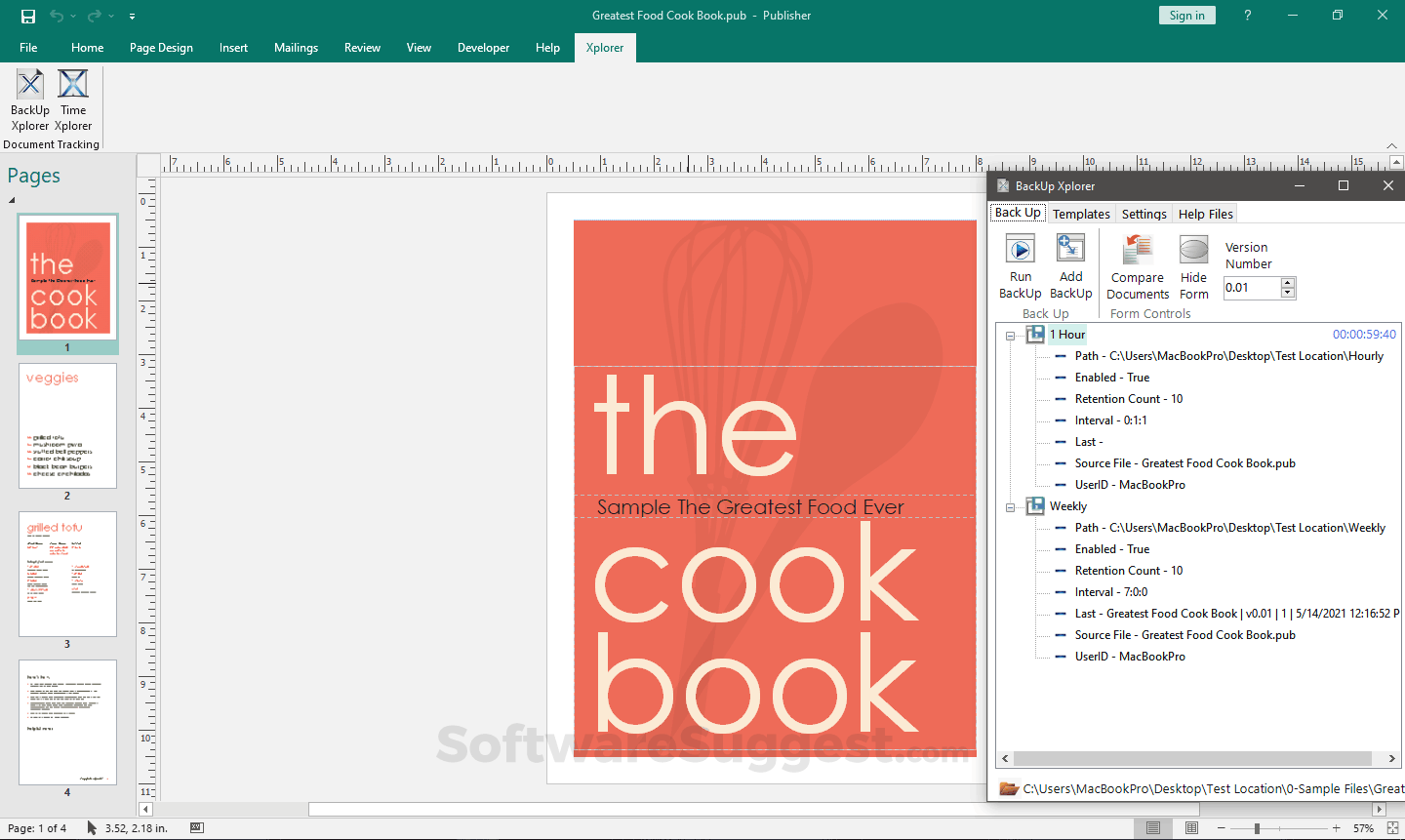
Task: Toggle two-page spread view in the status bar
Action: tap(1191, 828)
